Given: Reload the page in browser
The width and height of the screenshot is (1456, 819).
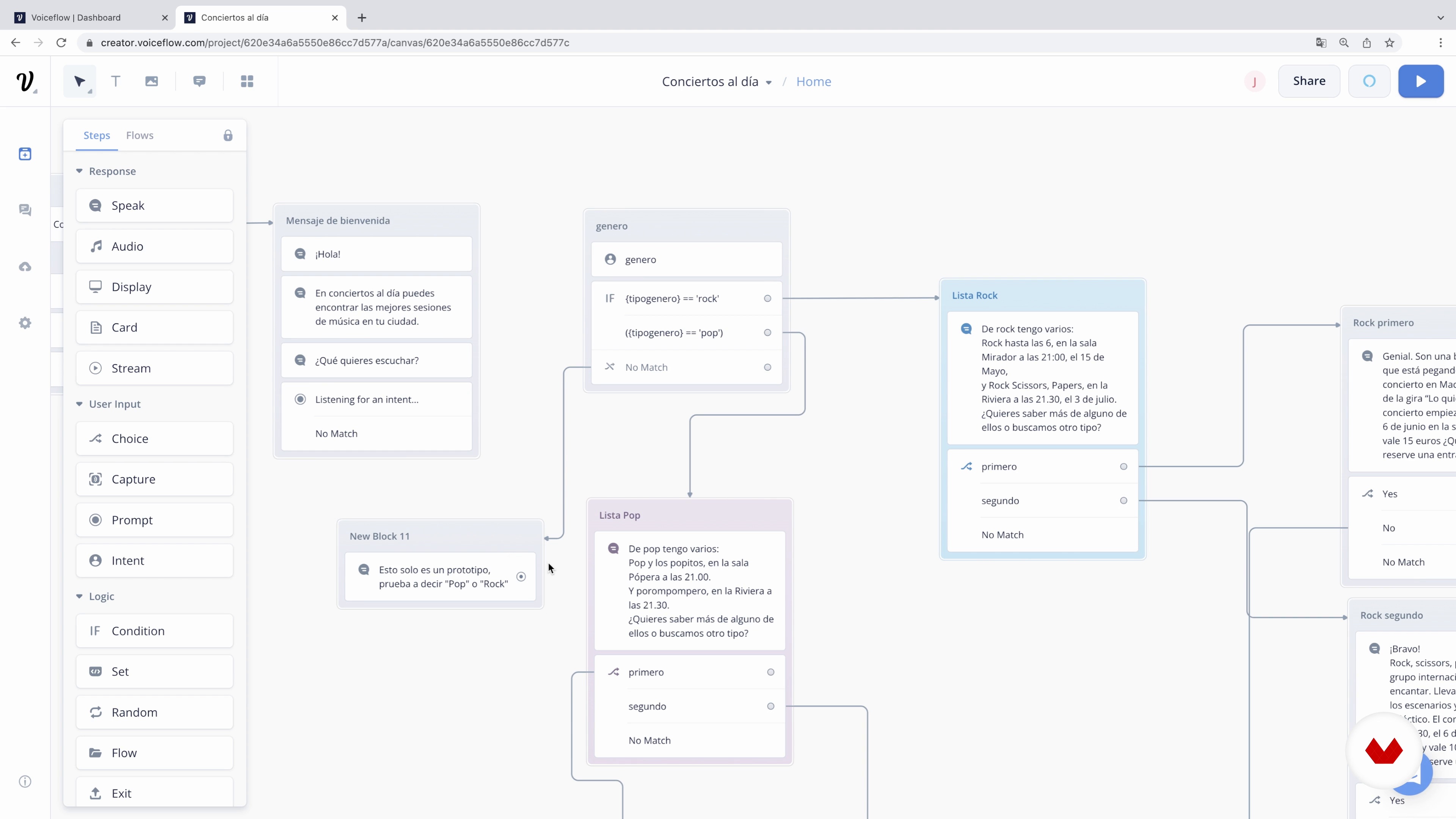Looking at the screenshot, I should pyautogui.click(x=61, y=43).
